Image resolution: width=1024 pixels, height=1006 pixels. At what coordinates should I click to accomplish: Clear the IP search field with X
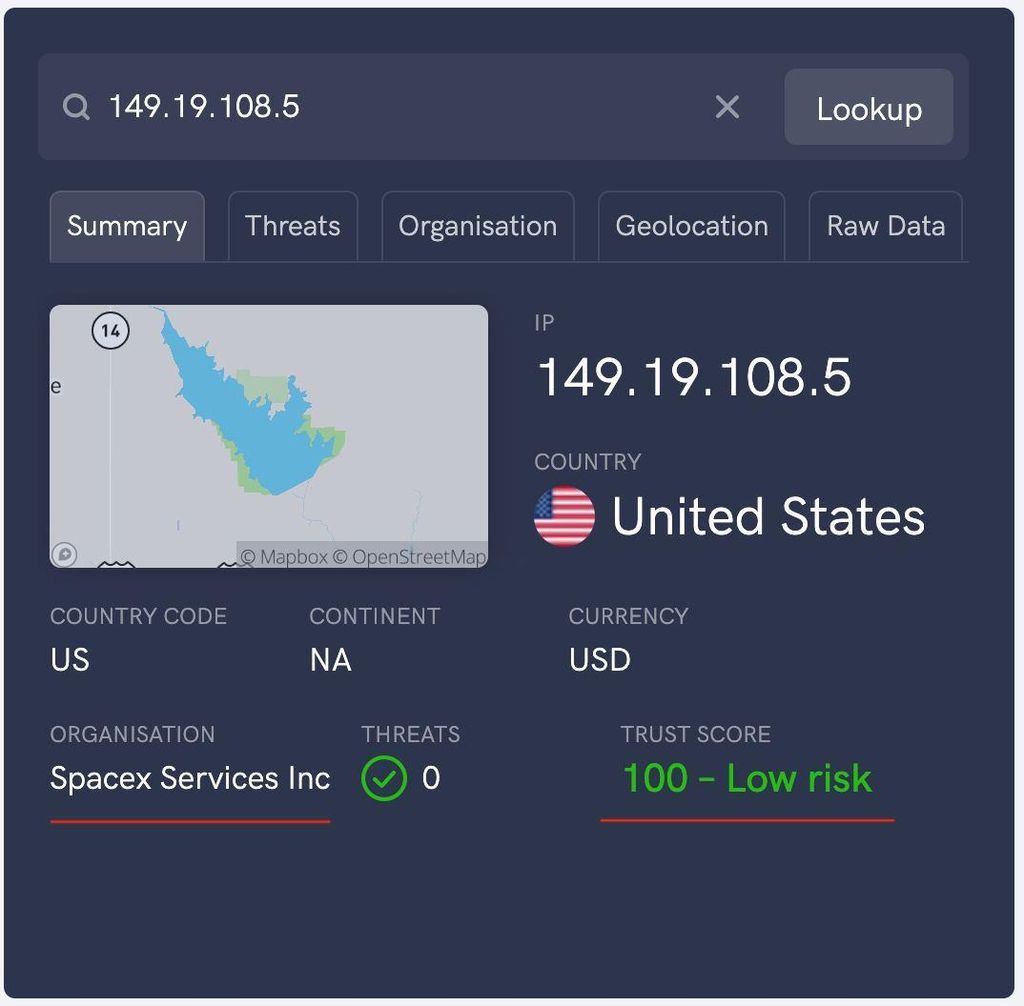pos(727,107)
